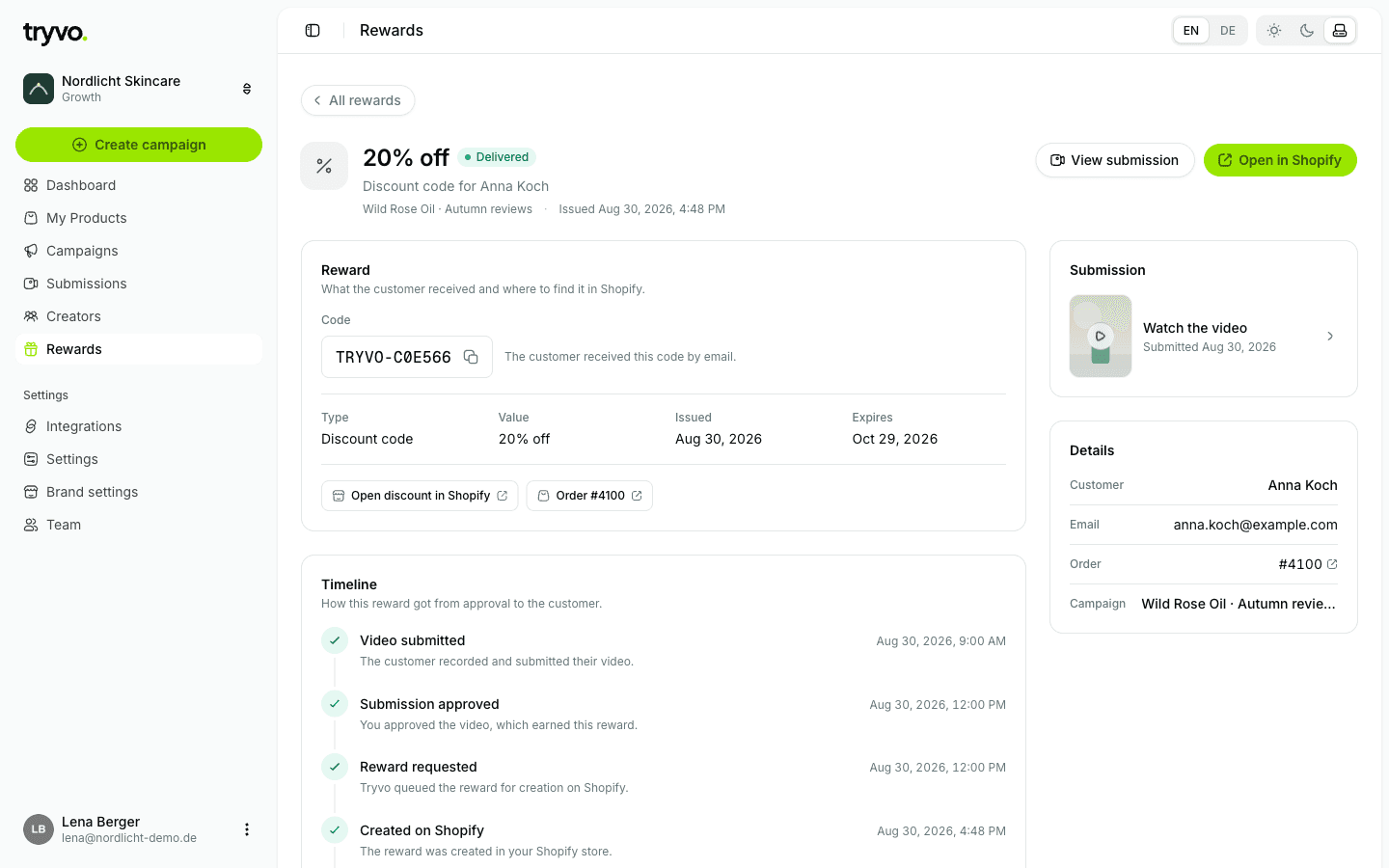Select Rewards in the sidebar
Screen dimensions: 1389x868
coord(139,349)
